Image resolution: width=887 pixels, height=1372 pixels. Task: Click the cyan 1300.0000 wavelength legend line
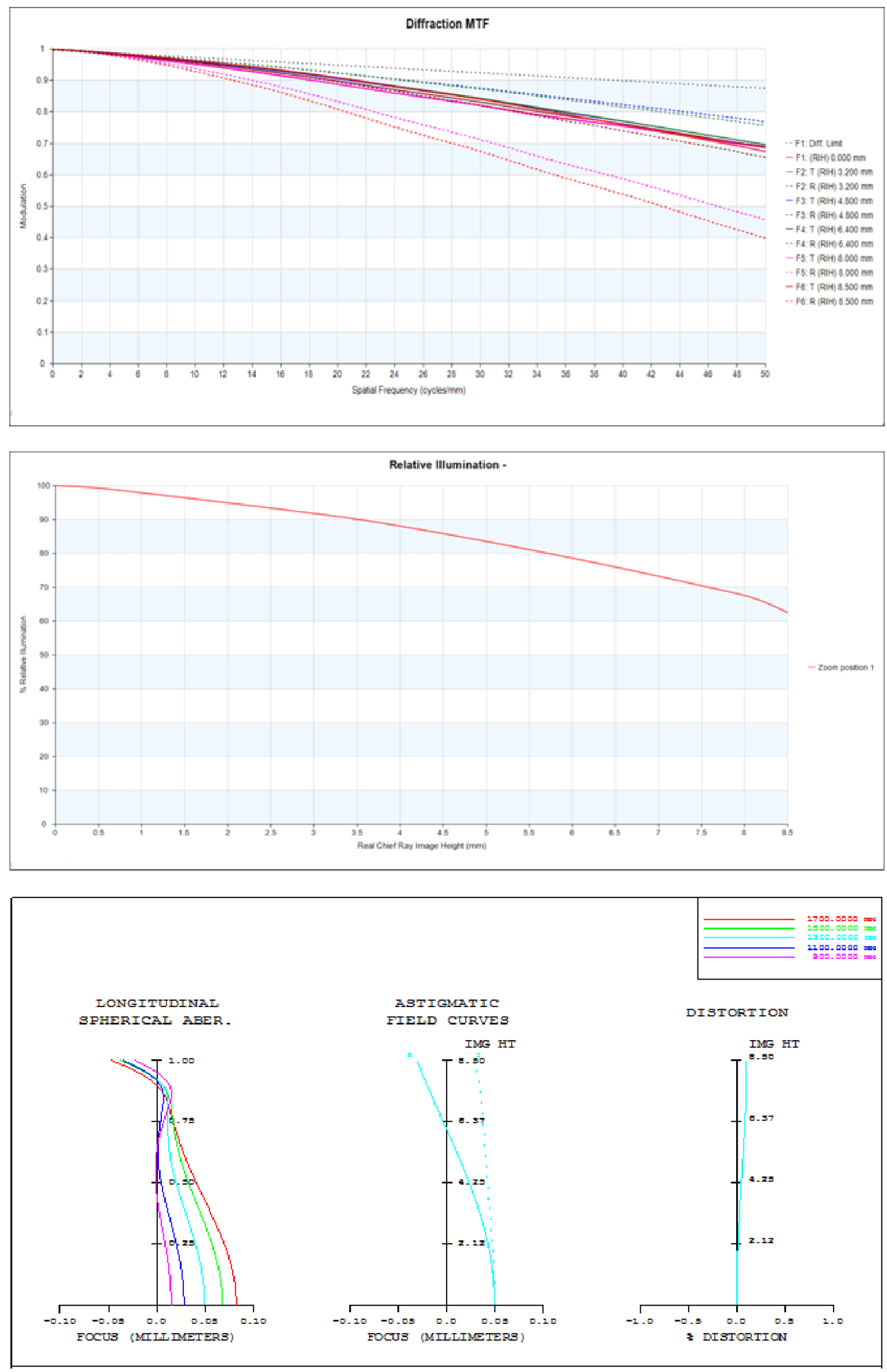coord(748,938)
